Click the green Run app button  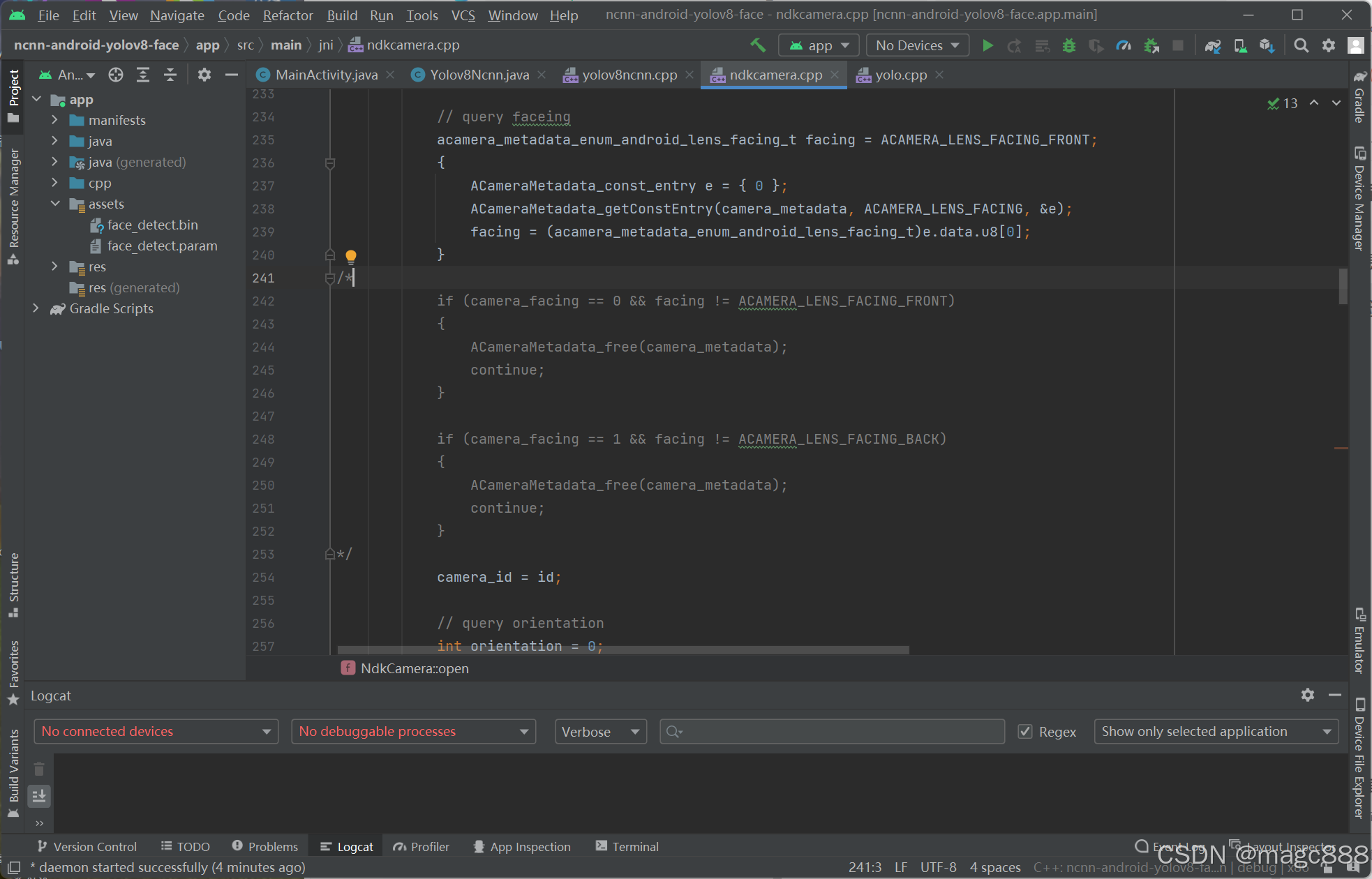pos(987,45)
